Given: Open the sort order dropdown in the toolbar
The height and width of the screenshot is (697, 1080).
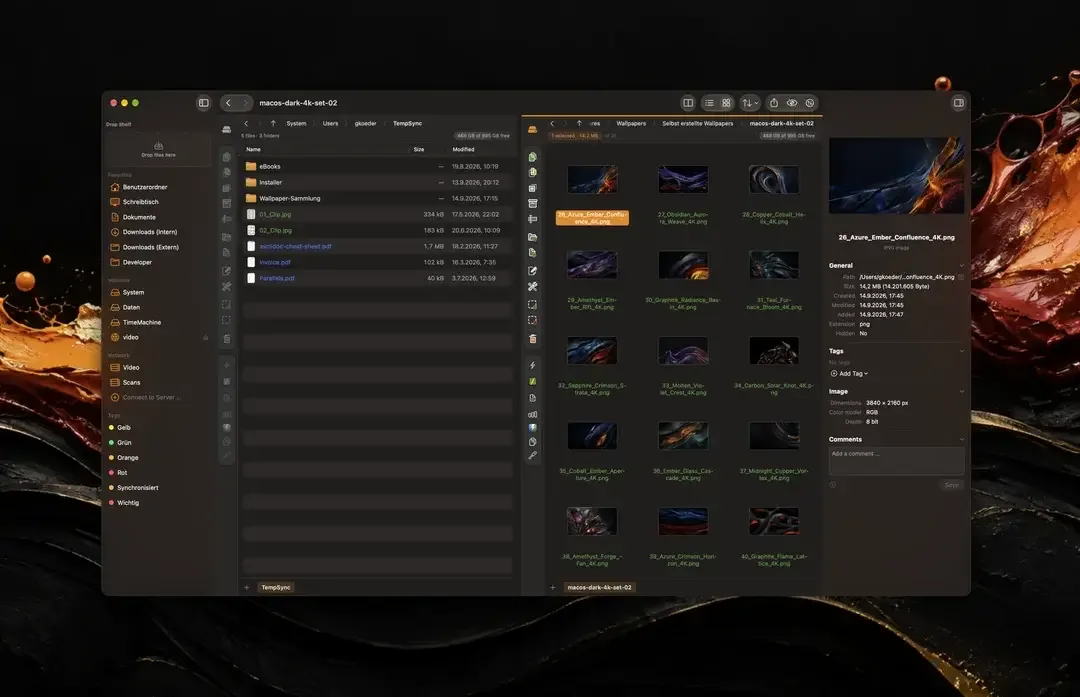Looking at the screenshot, I should [749, 103].
